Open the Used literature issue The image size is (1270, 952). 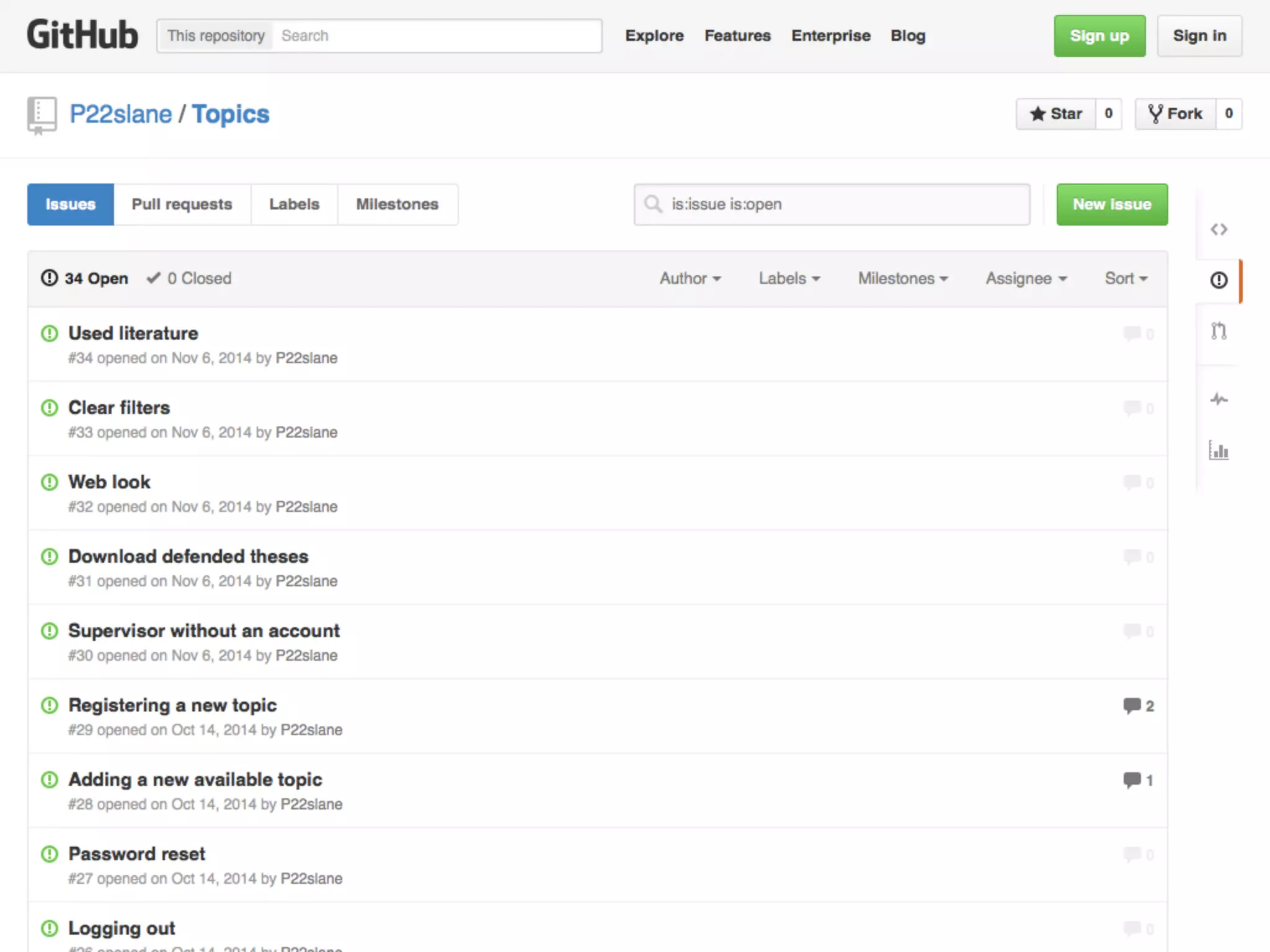(133, 333)
